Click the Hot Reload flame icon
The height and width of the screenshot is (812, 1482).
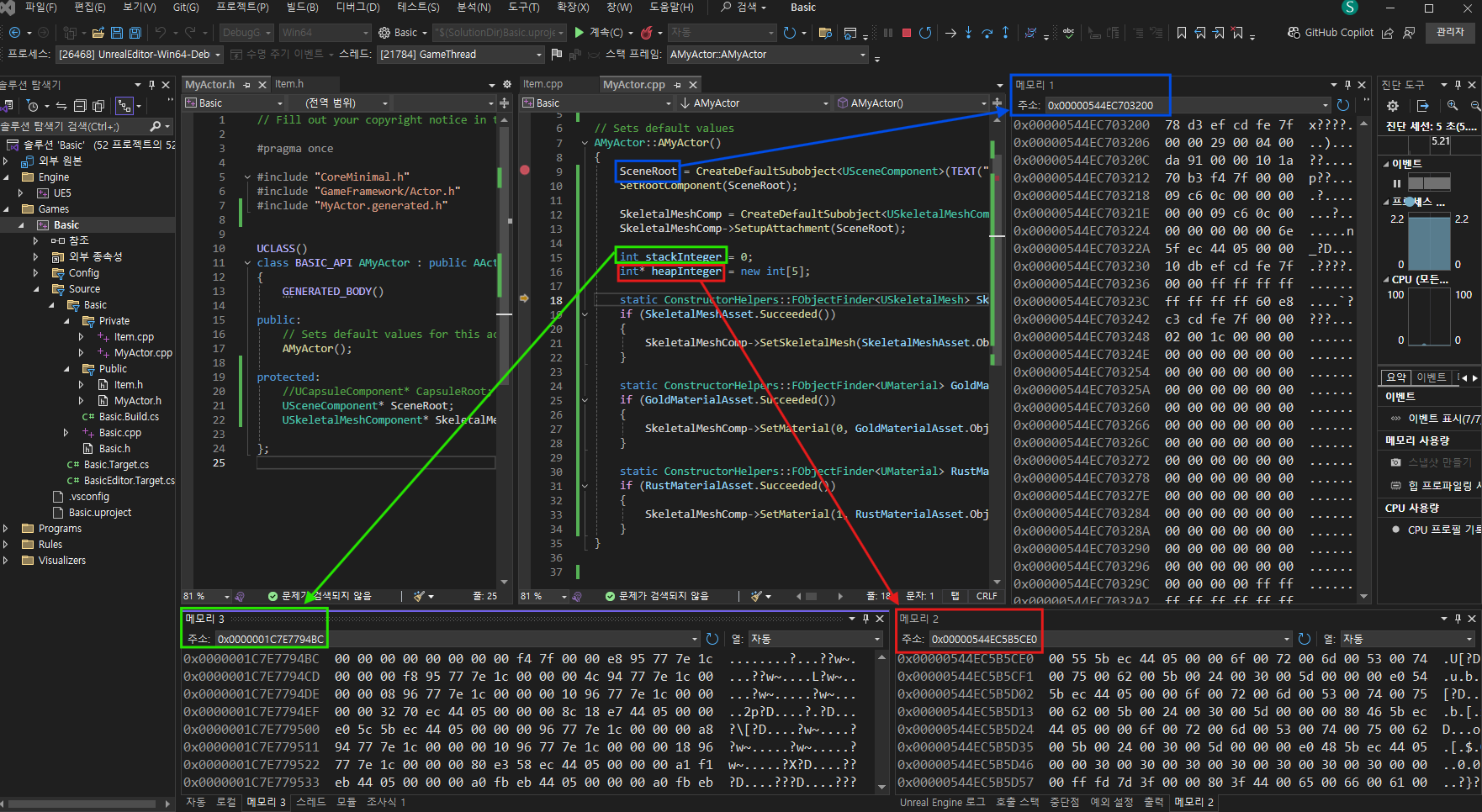[x=646, y=33]
